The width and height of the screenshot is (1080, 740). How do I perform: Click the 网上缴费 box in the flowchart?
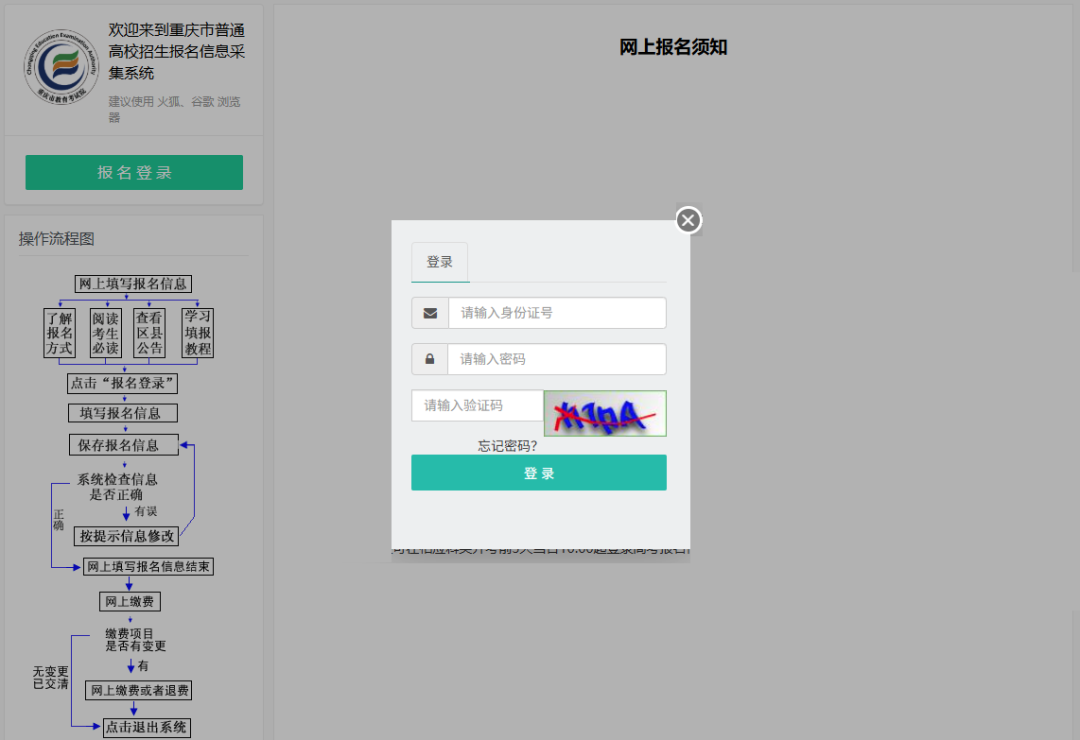[128, 601]
